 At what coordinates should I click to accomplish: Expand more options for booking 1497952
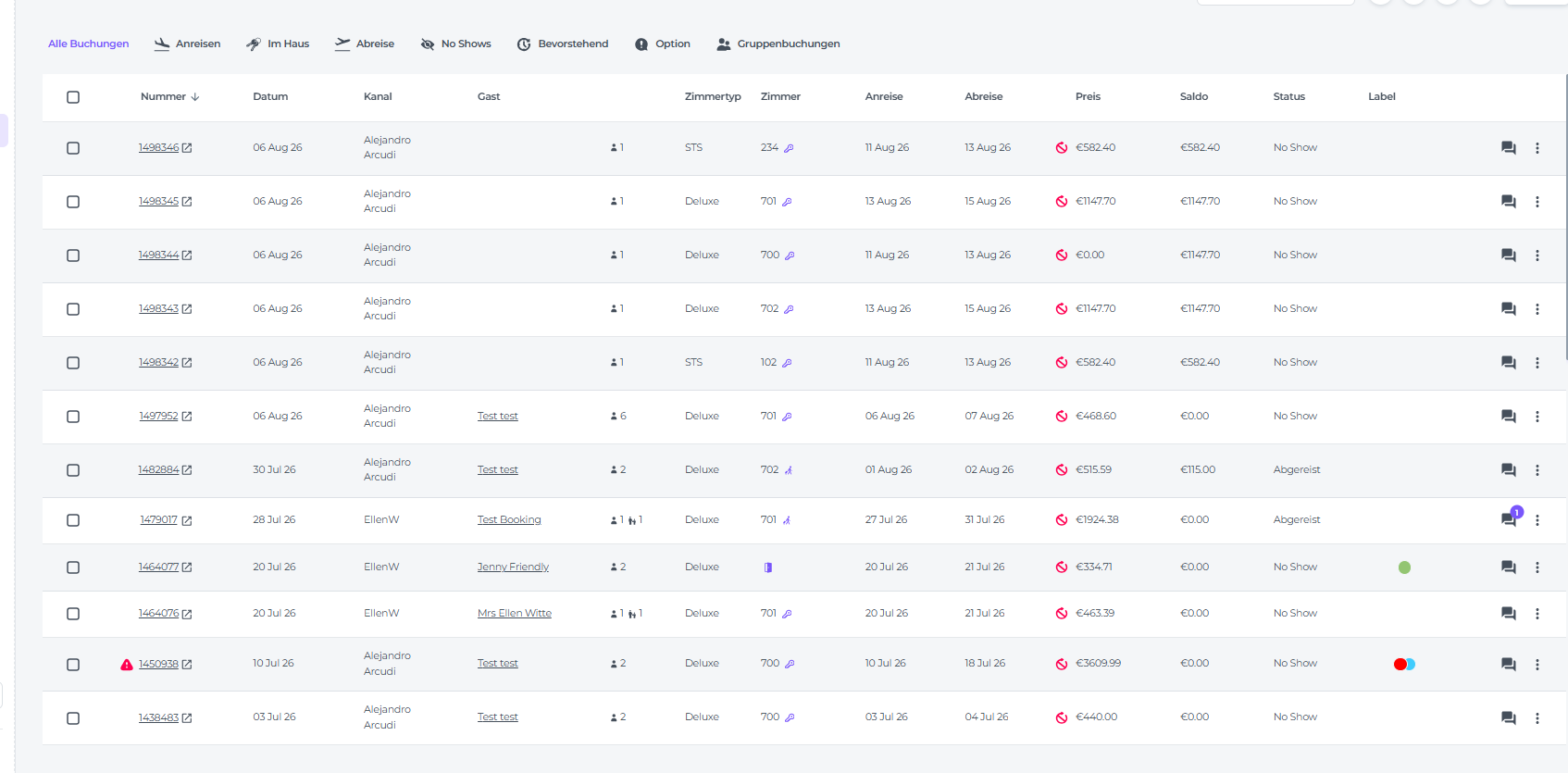pos(1537,417)
